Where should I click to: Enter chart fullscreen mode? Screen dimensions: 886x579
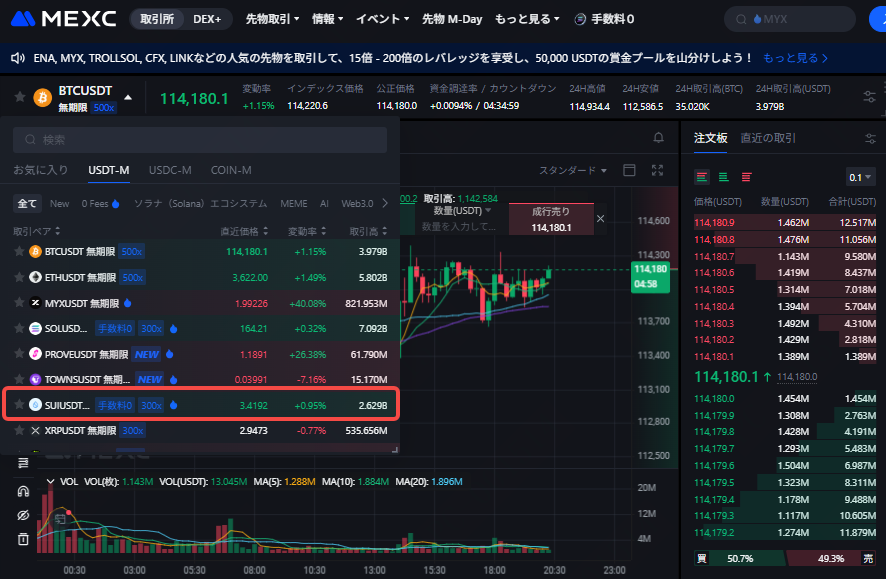pyautogui.click(x=657, y=171)
